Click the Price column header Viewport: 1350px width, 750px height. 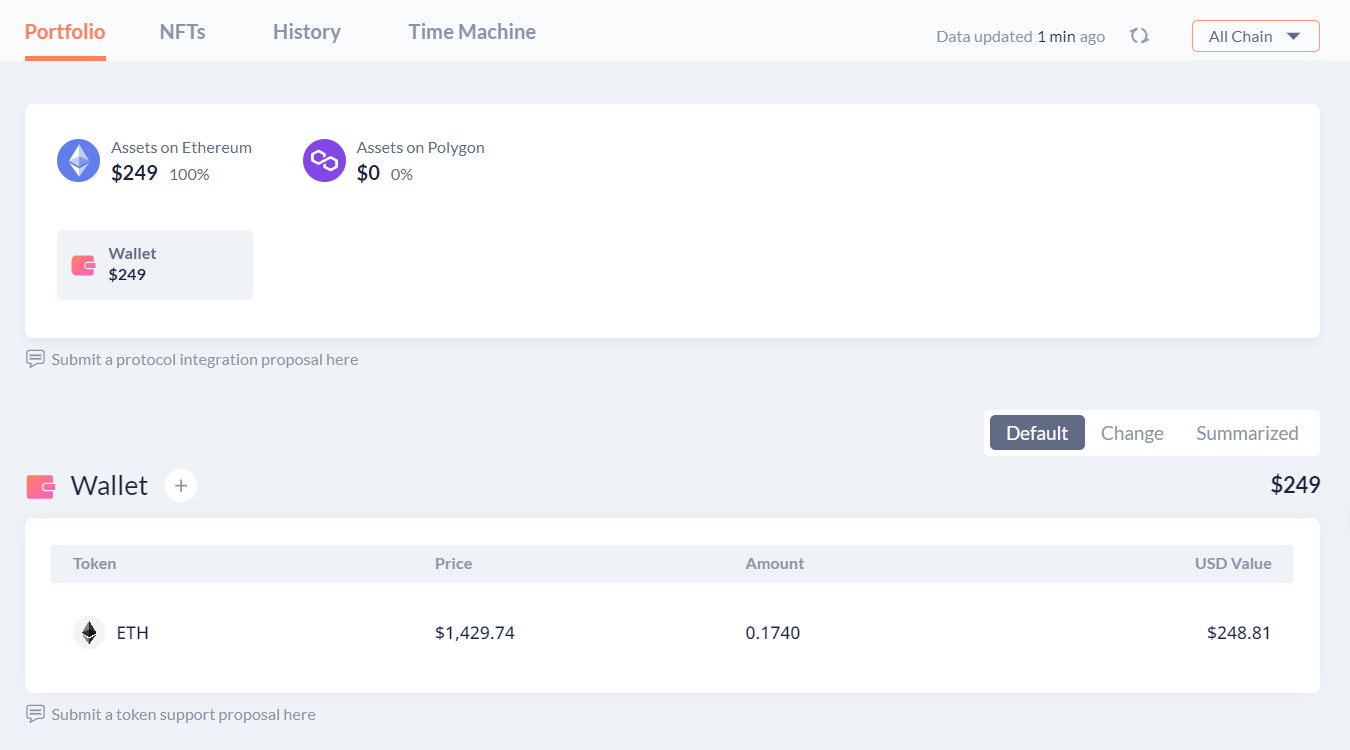pyautogui.click(x=454, y=564)
